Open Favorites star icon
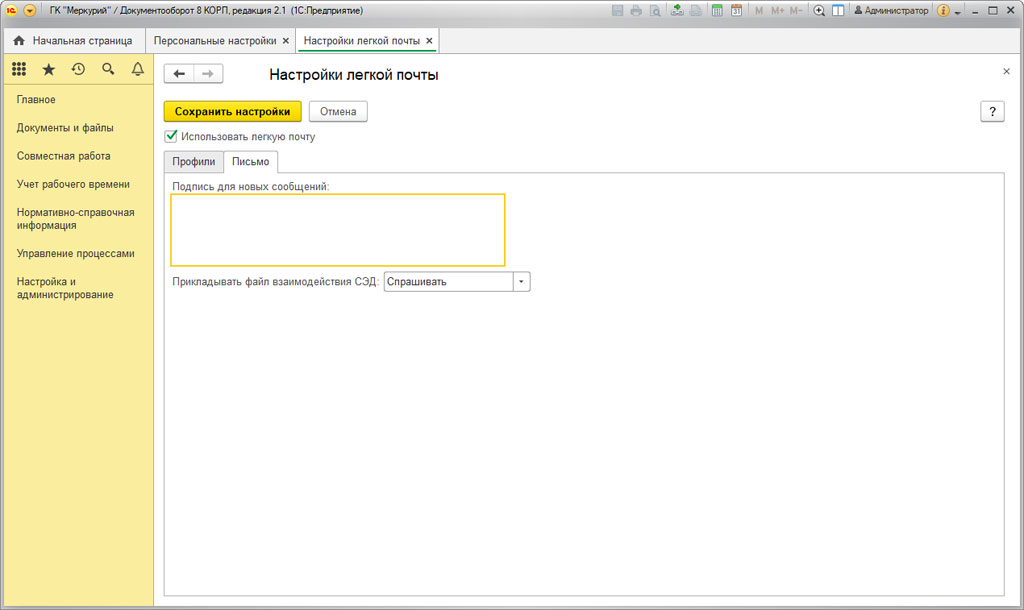The image size is (1024, 610). [x=48, y=69]
